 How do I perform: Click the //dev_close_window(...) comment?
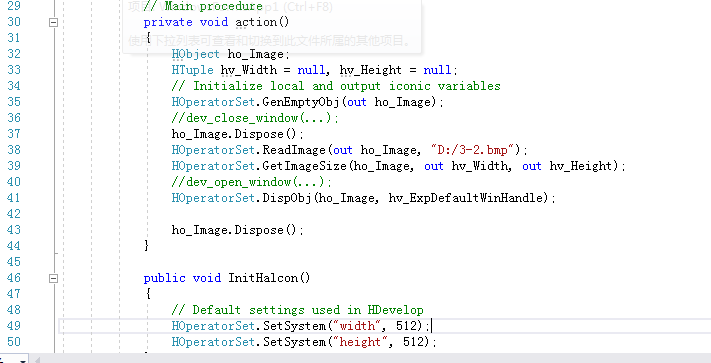255,118
